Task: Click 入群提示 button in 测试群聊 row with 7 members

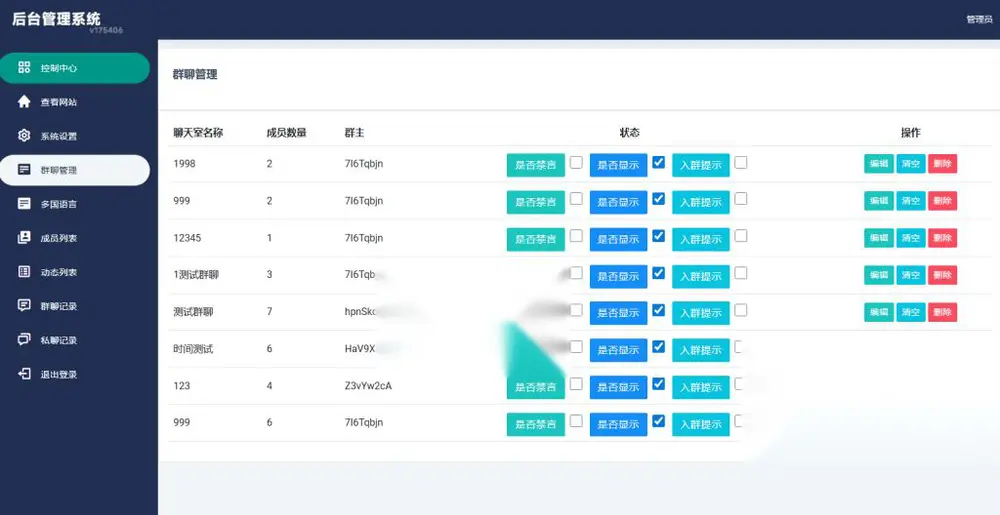Action: point(701,313)
